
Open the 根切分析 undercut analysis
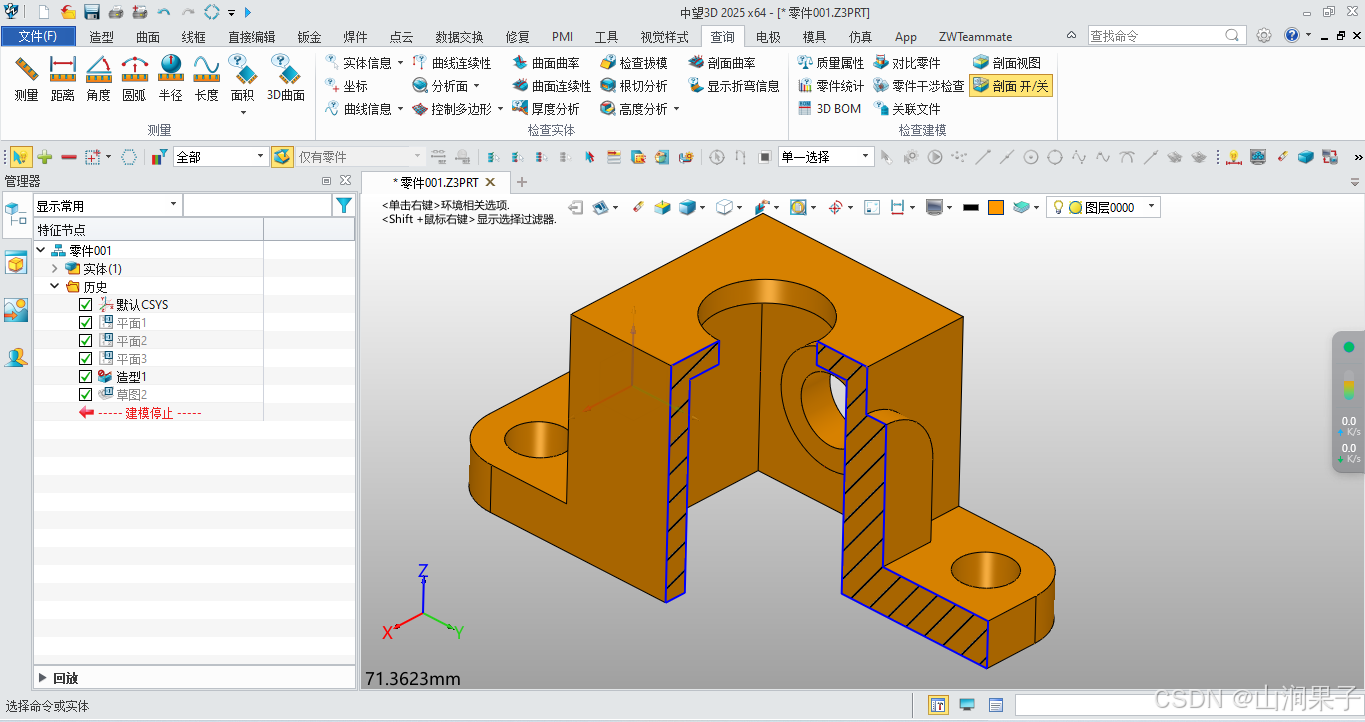point(634,86)
